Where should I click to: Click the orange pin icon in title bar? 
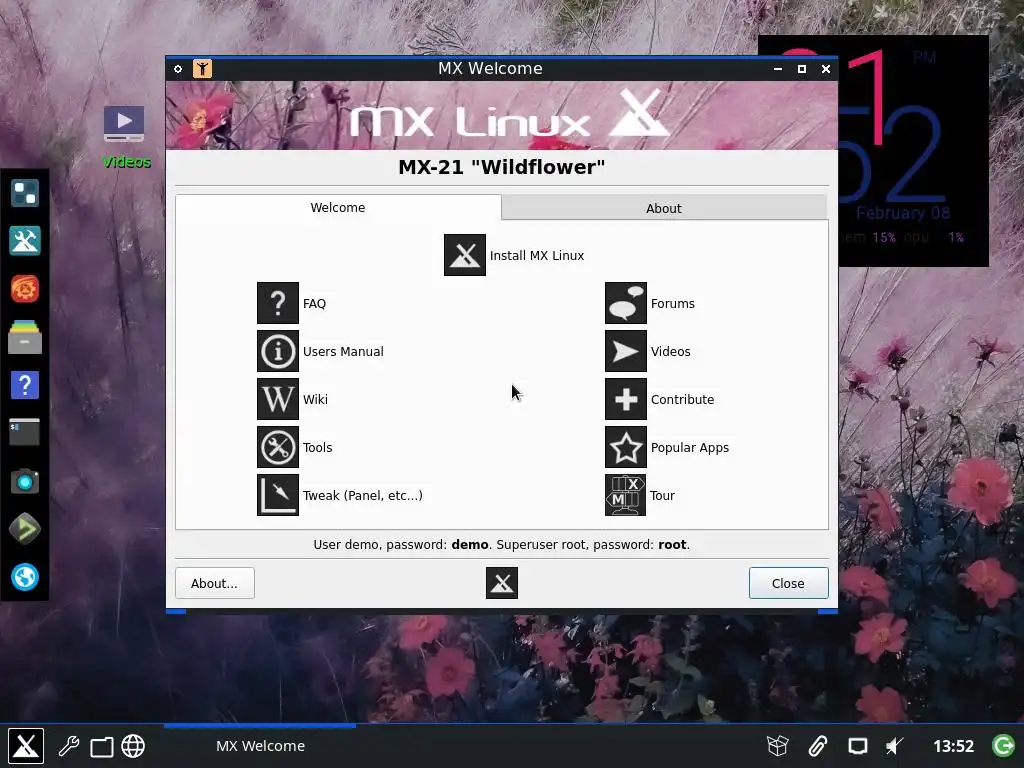pyautogui.click(x=202, y=69)
